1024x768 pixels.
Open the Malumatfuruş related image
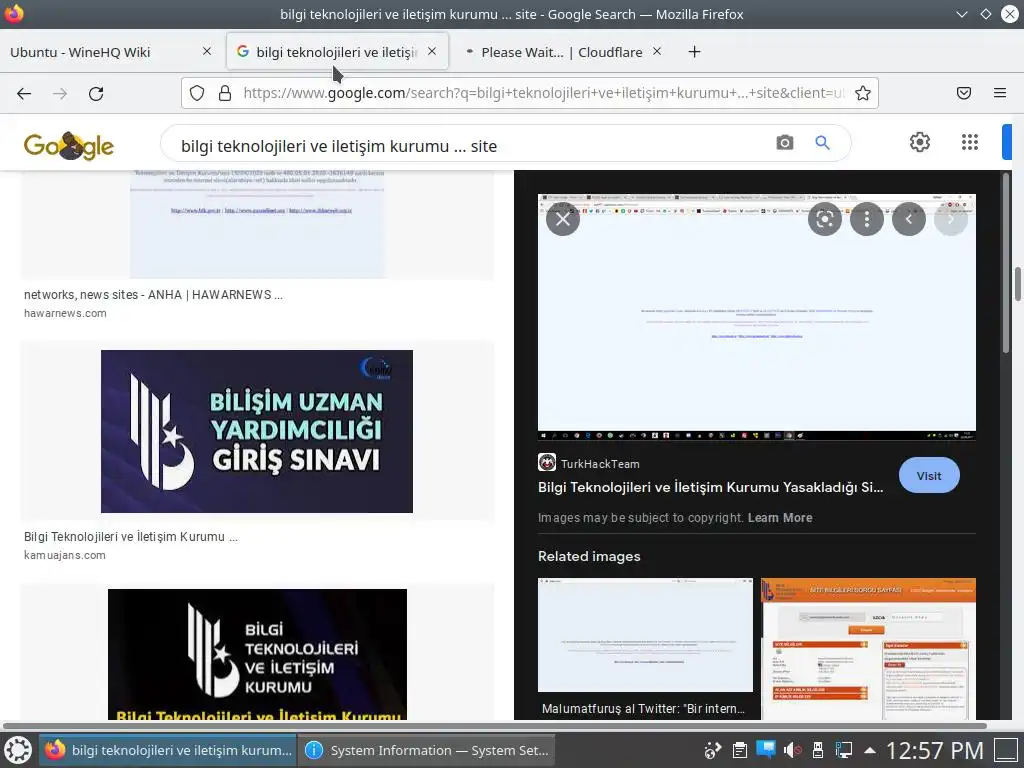click(645, 635)
